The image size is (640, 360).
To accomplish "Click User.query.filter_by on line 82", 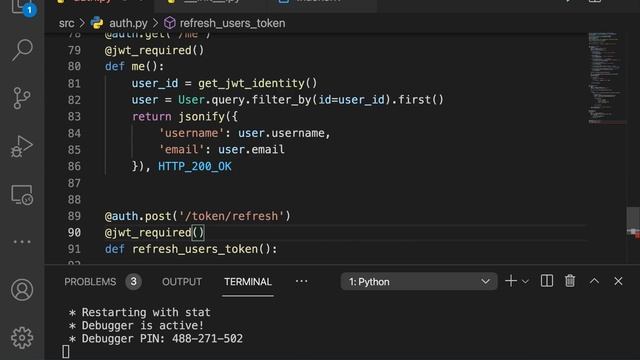I will click(244, 100).
